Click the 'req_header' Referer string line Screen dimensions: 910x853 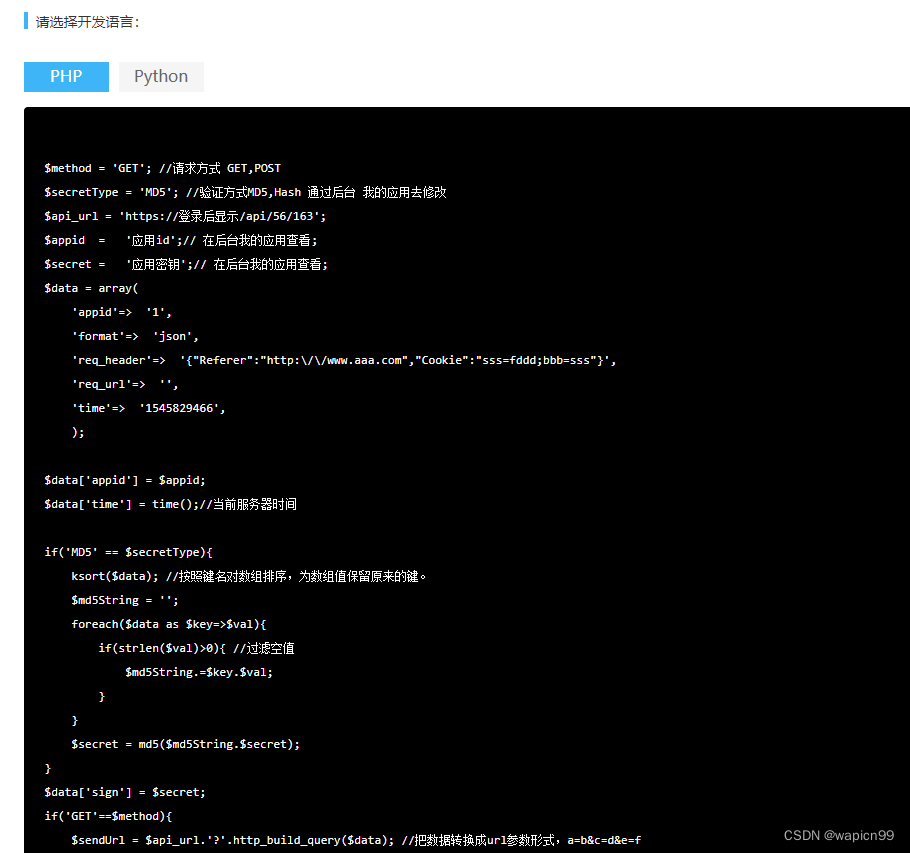[x=343, y=360]
